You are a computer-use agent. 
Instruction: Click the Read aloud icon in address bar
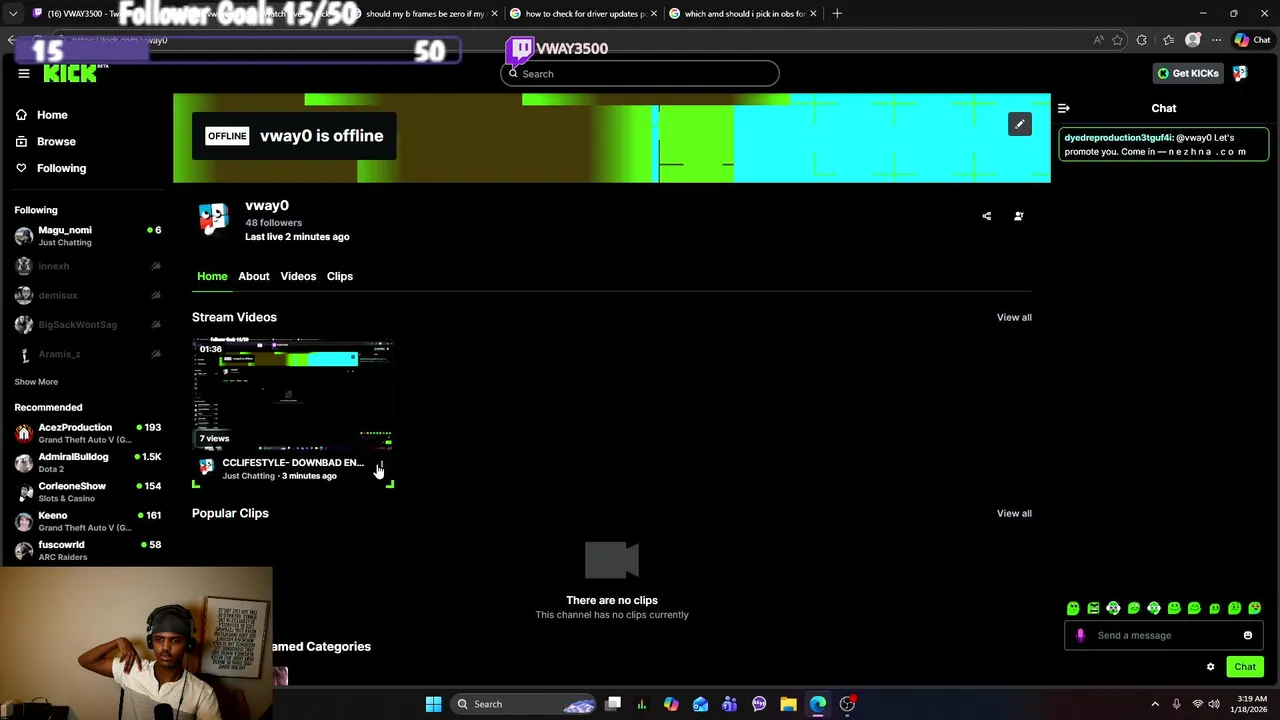pos(1098,40)
